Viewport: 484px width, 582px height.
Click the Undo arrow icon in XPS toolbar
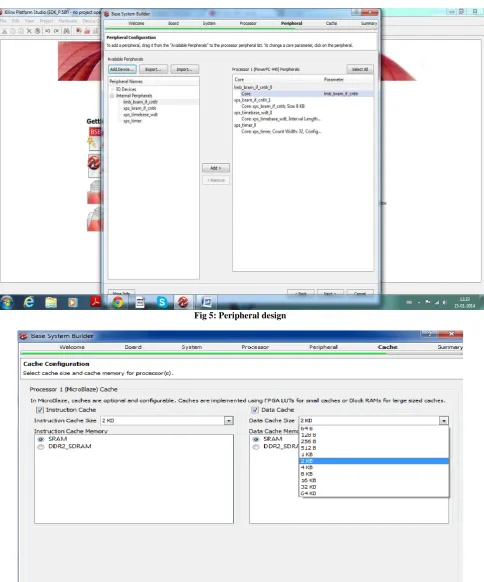click(48, 31)
